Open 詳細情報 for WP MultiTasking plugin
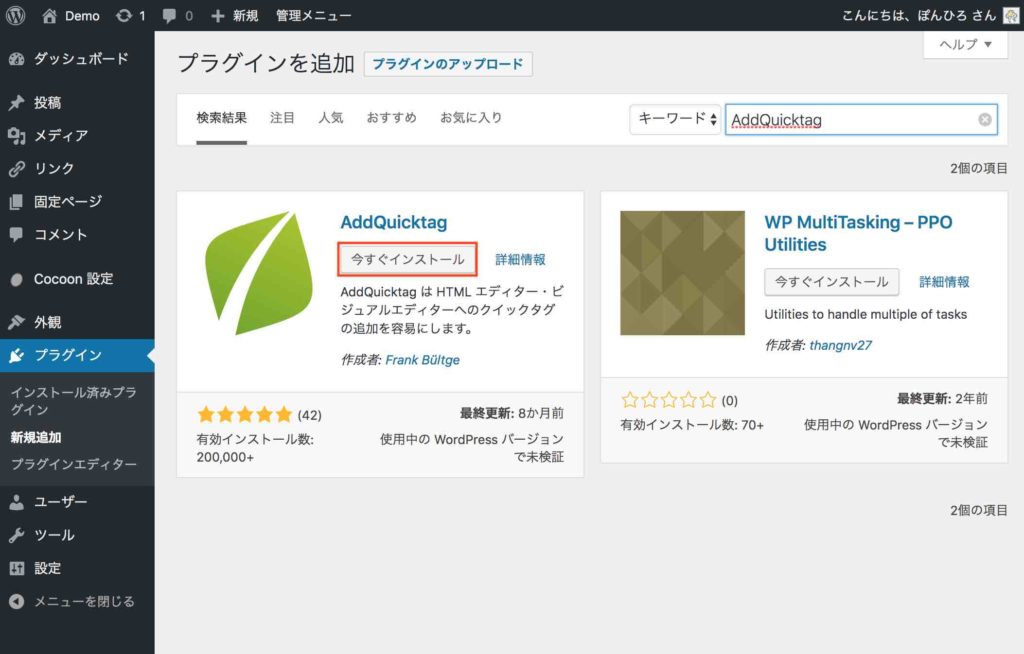The height and width of the screenshot is (654, 1024). click(x=942, y=282)
